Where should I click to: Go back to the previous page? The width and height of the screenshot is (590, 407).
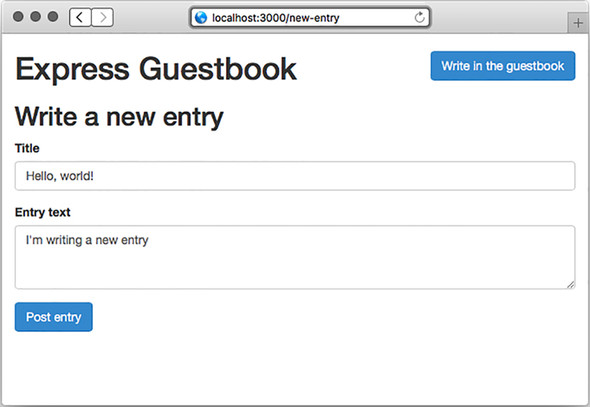click(80, 18)
